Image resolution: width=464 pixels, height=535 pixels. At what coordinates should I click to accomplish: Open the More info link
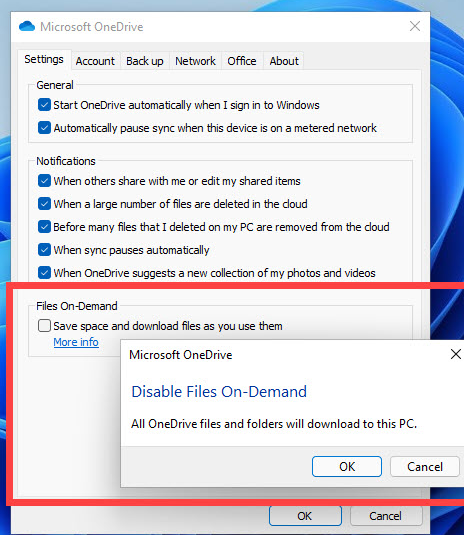(76, 342)
